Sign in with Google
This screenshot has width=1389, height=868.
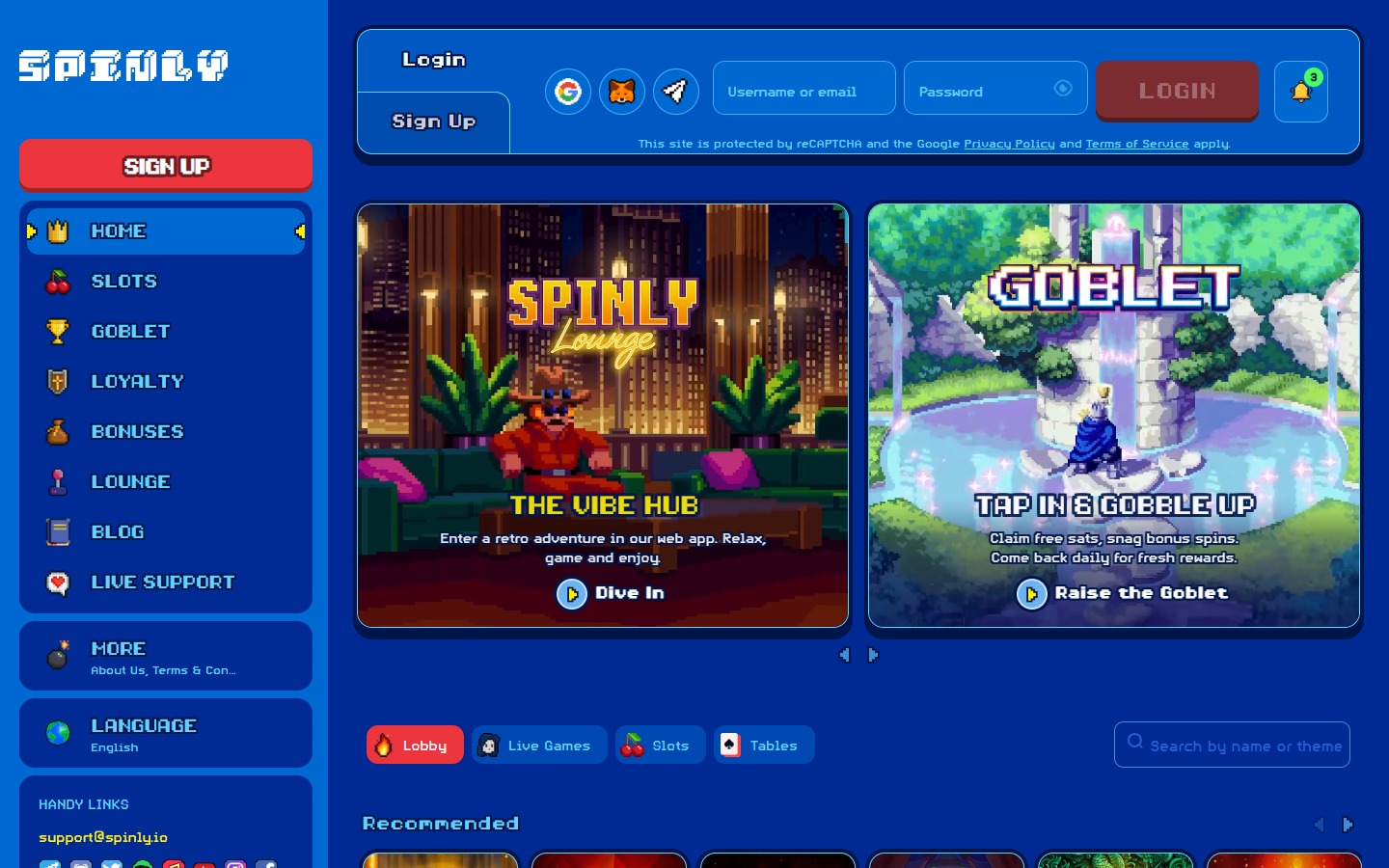click(568, 91)
